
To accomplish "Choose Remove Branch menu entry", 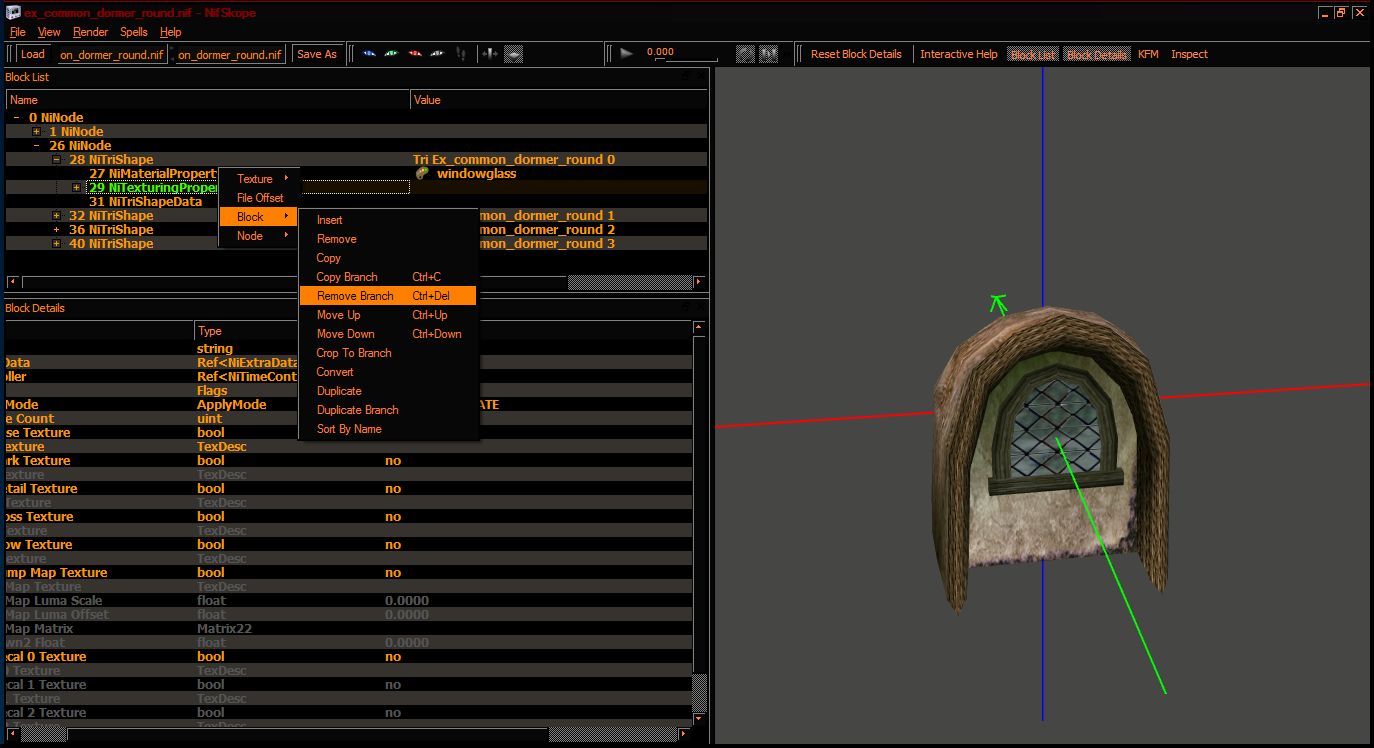I will 388,296.
